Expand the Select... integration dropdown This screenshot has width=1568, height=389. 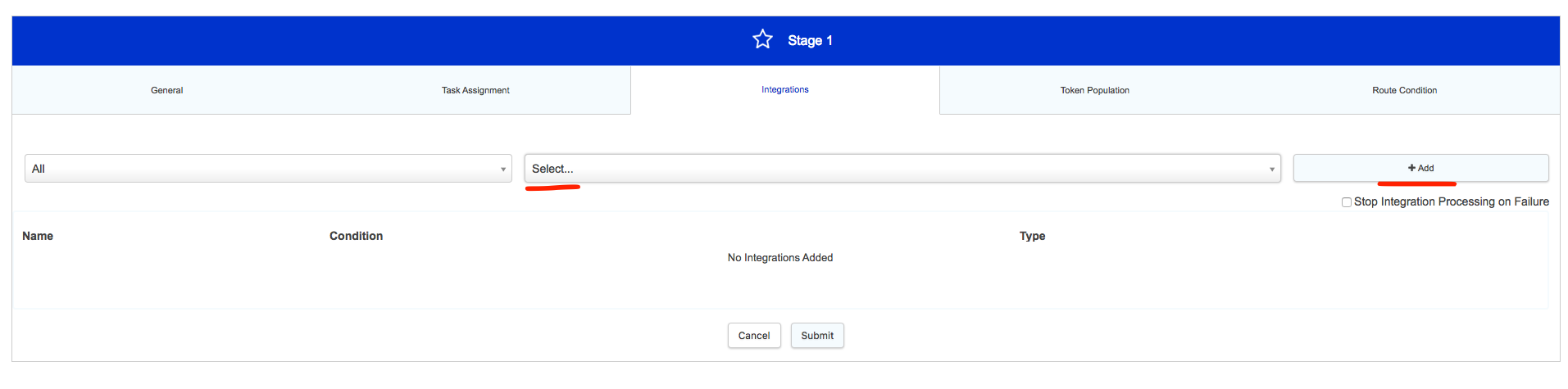tap(902, 169)
